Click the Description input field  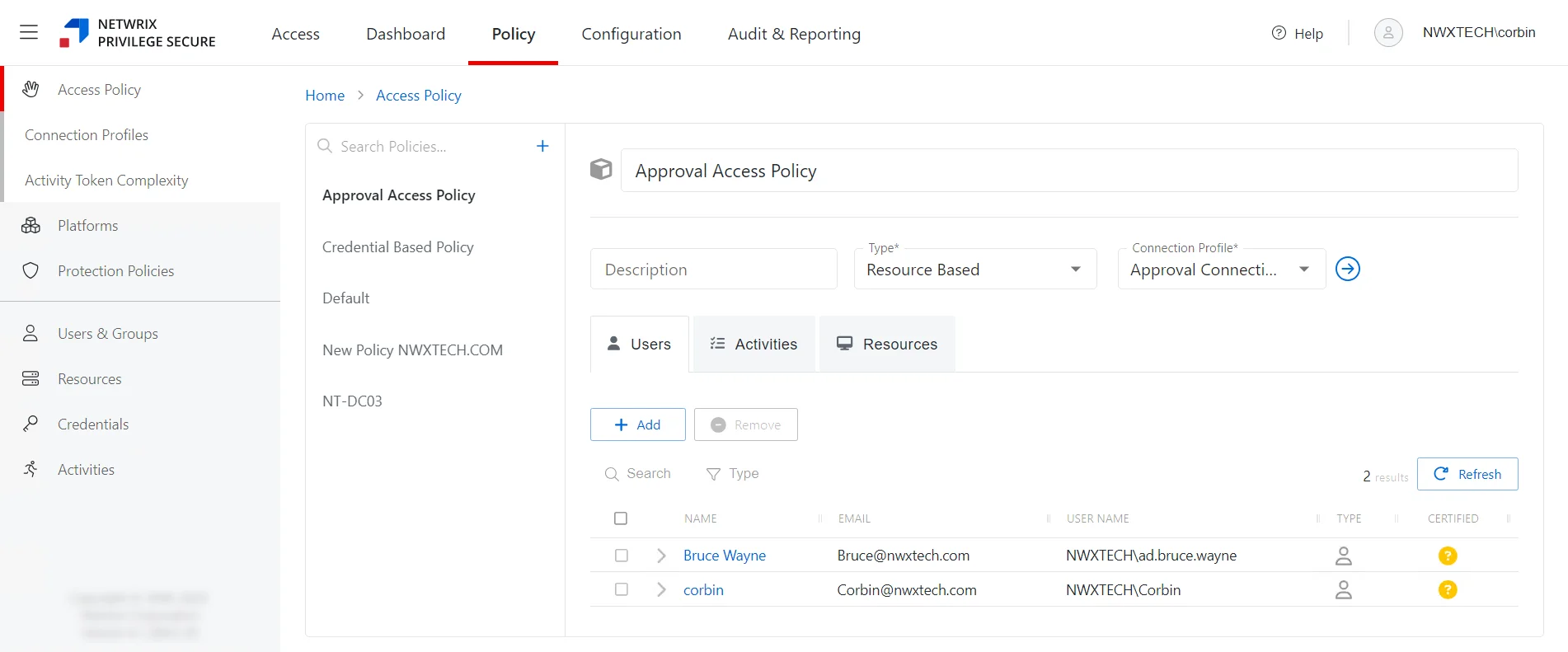pyautogui.click(x=714, y=269)
